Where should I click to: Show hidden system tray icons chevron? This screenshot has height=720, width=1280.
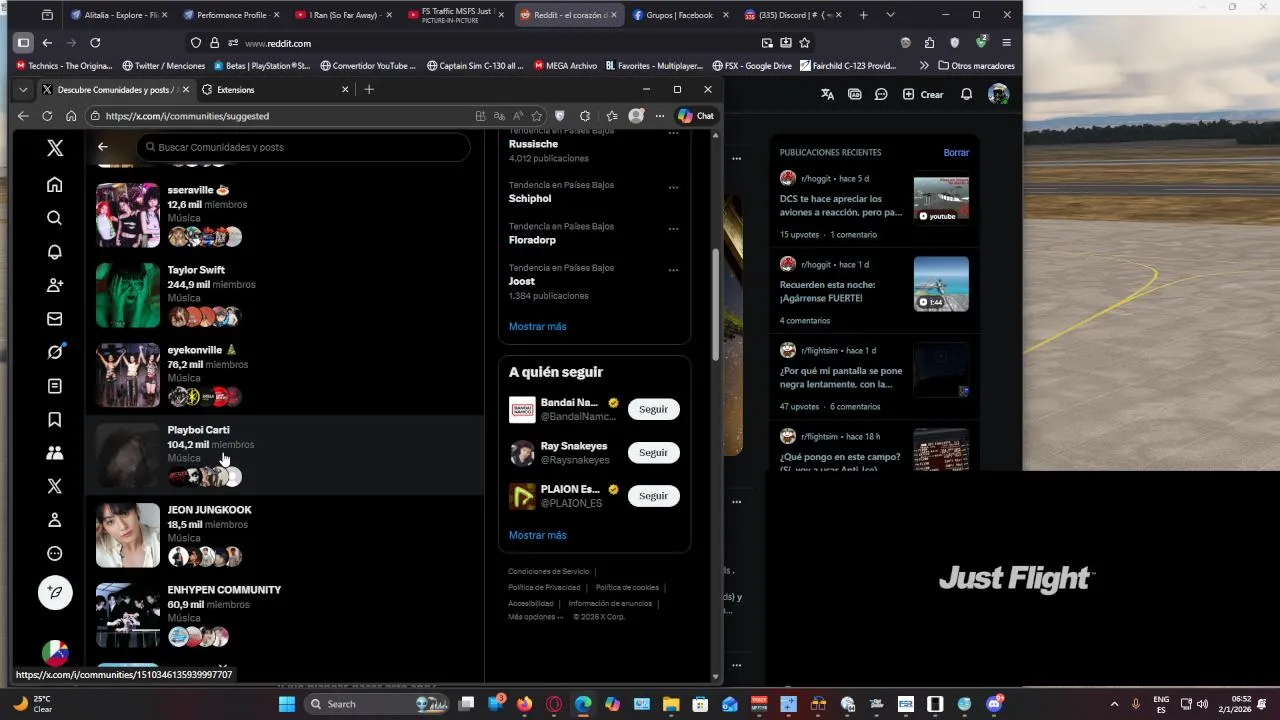point(1114,704)
